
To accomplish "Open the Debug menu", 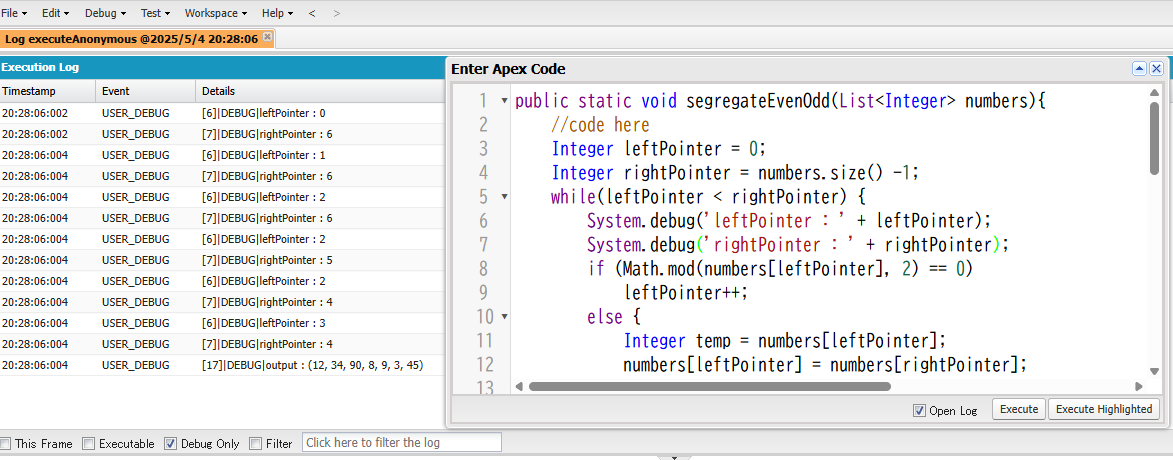I will coord(105,13).
